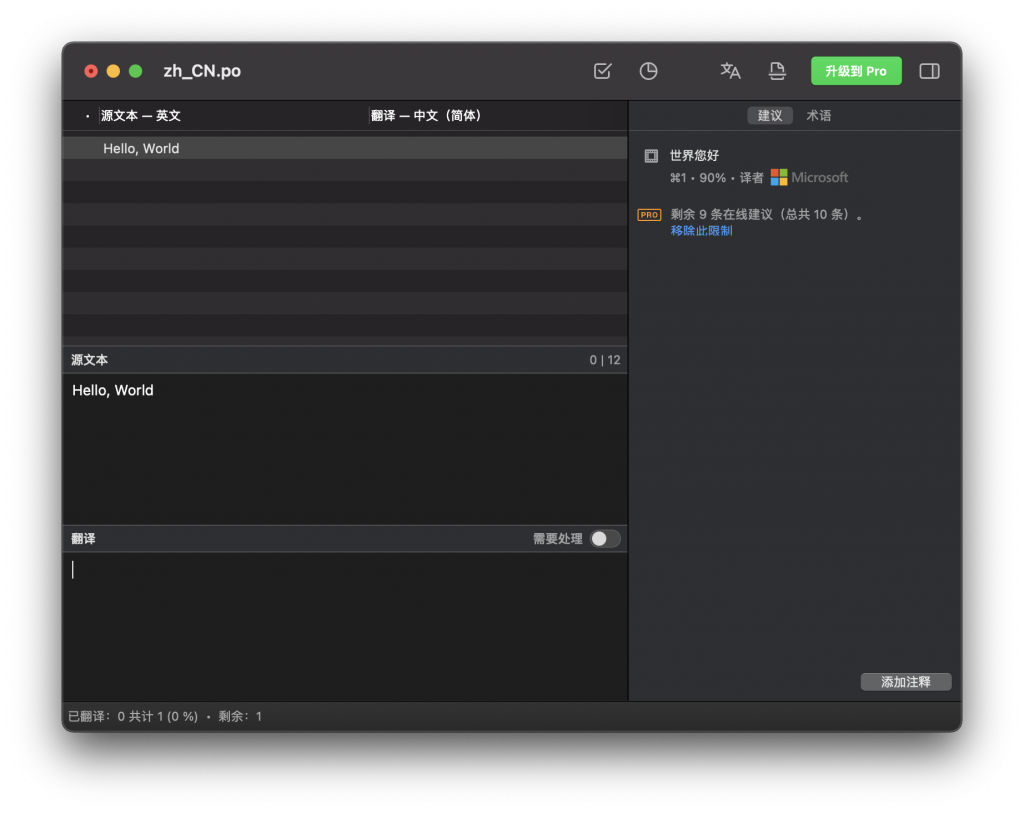
Task: Switch to the 术语 tab
Action: click(x=818, y=116)
